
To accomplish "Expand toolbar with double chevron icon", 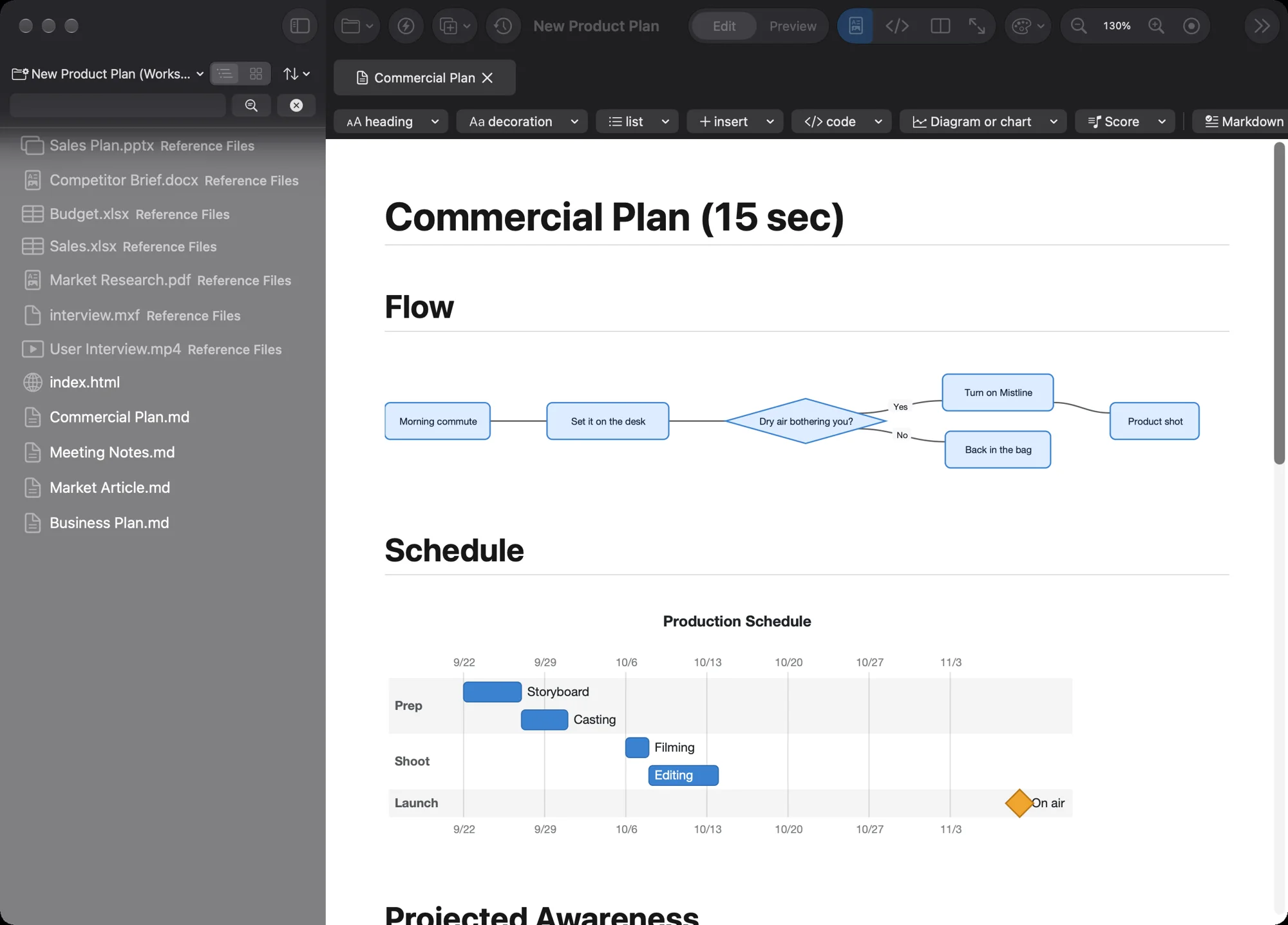I will pyautogui.click(x=1262, y=26).
